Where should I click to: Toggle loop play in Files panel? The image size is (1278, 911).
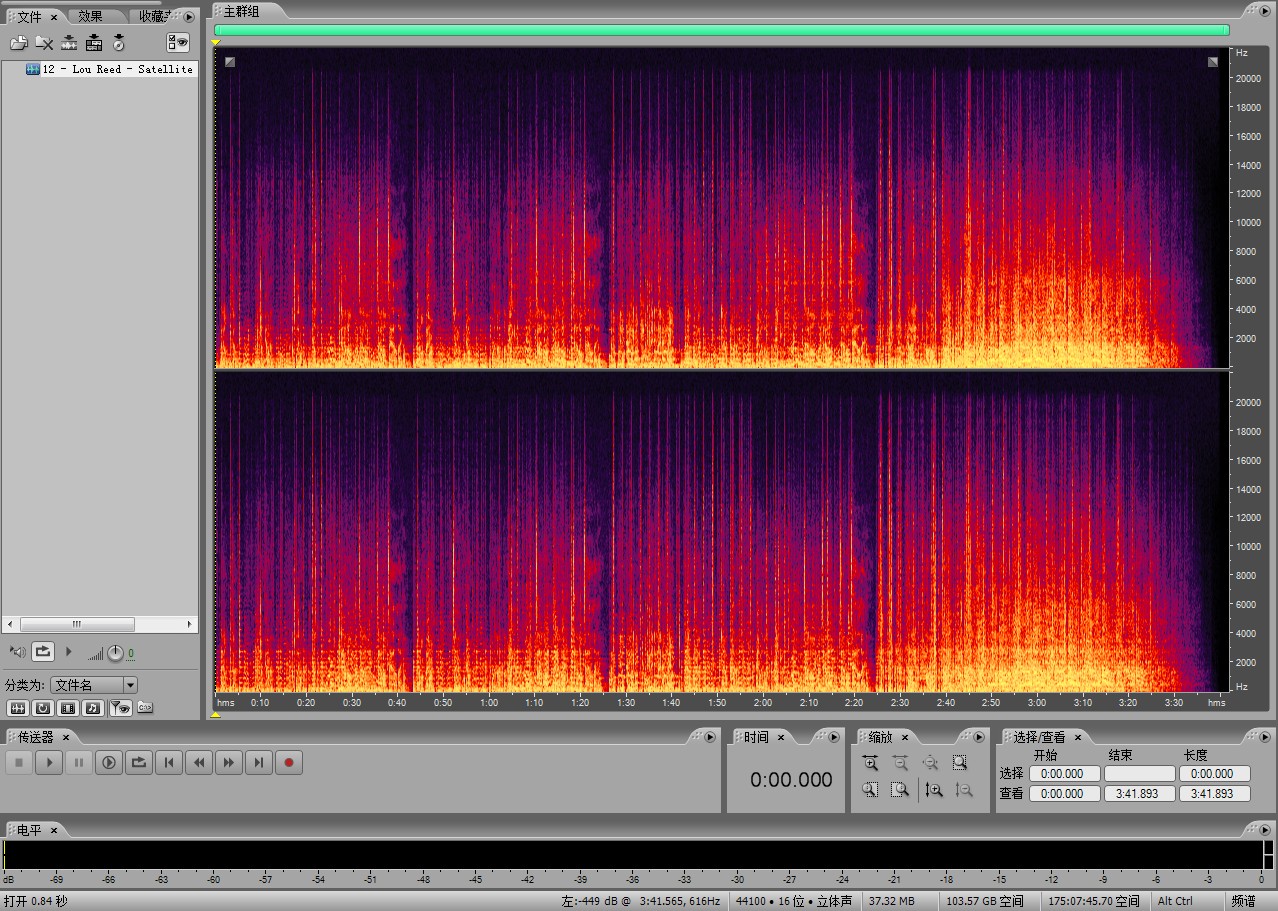pyautogui.click(x=43, y=652)
